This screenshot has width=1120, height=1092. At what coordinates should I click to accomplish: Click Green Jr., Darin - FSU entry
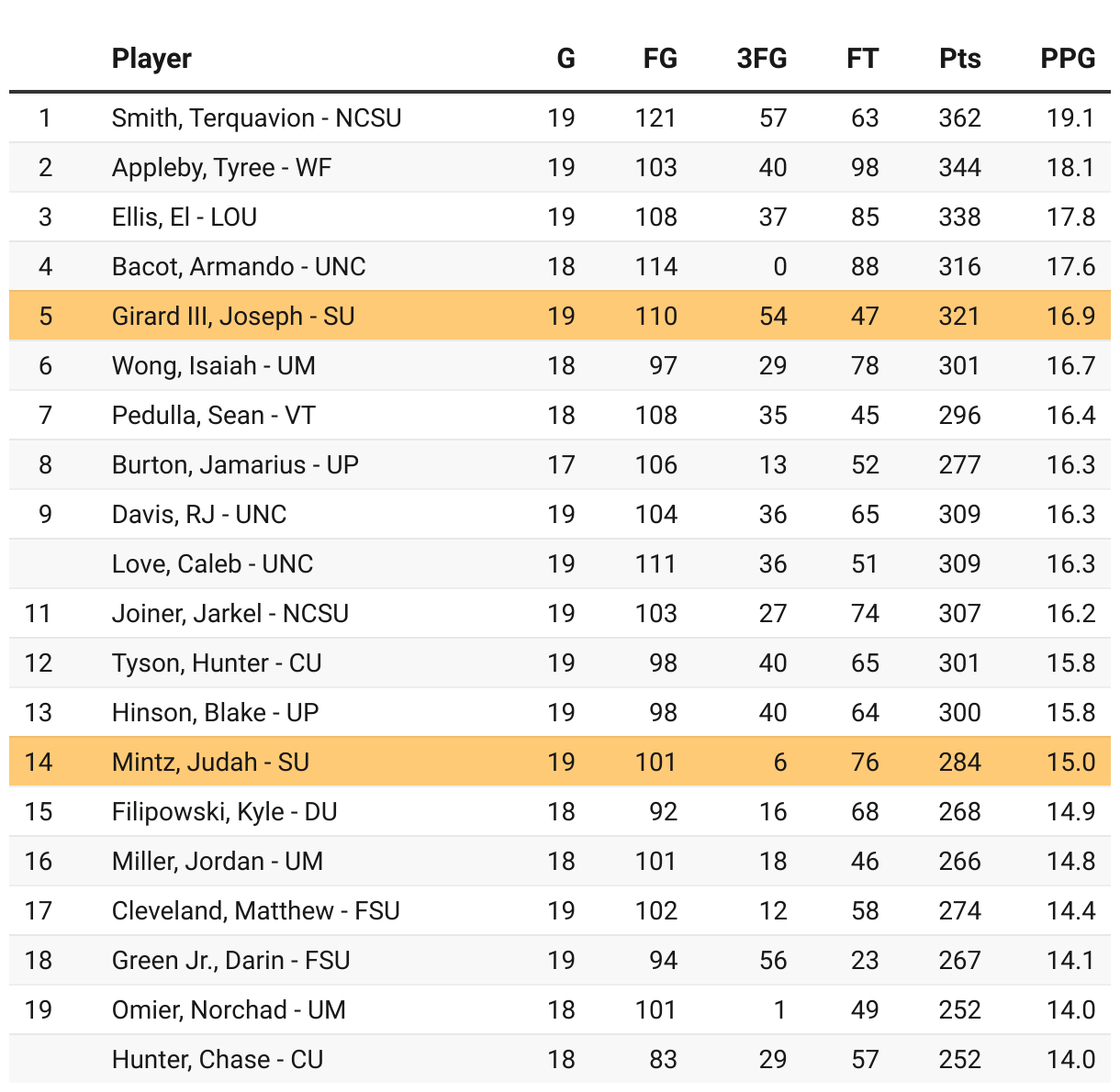230,961
